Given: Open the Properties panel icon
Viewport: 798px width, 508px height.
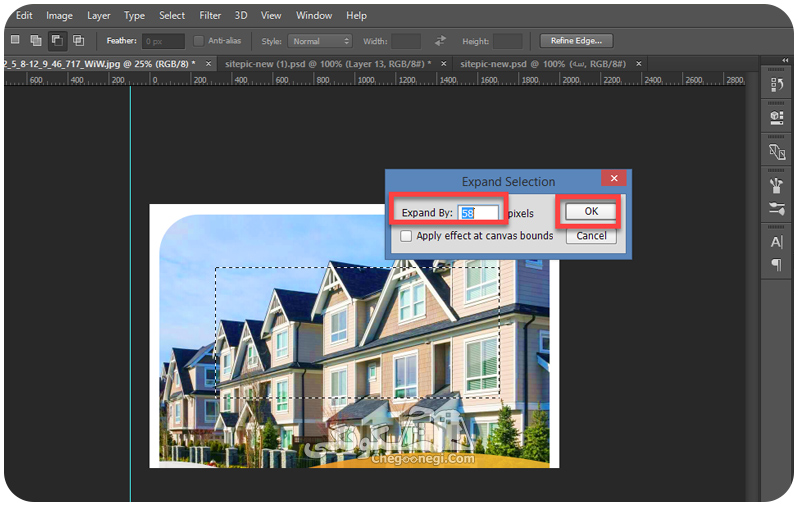Looking at the screenshot, I should click(776, 118).
